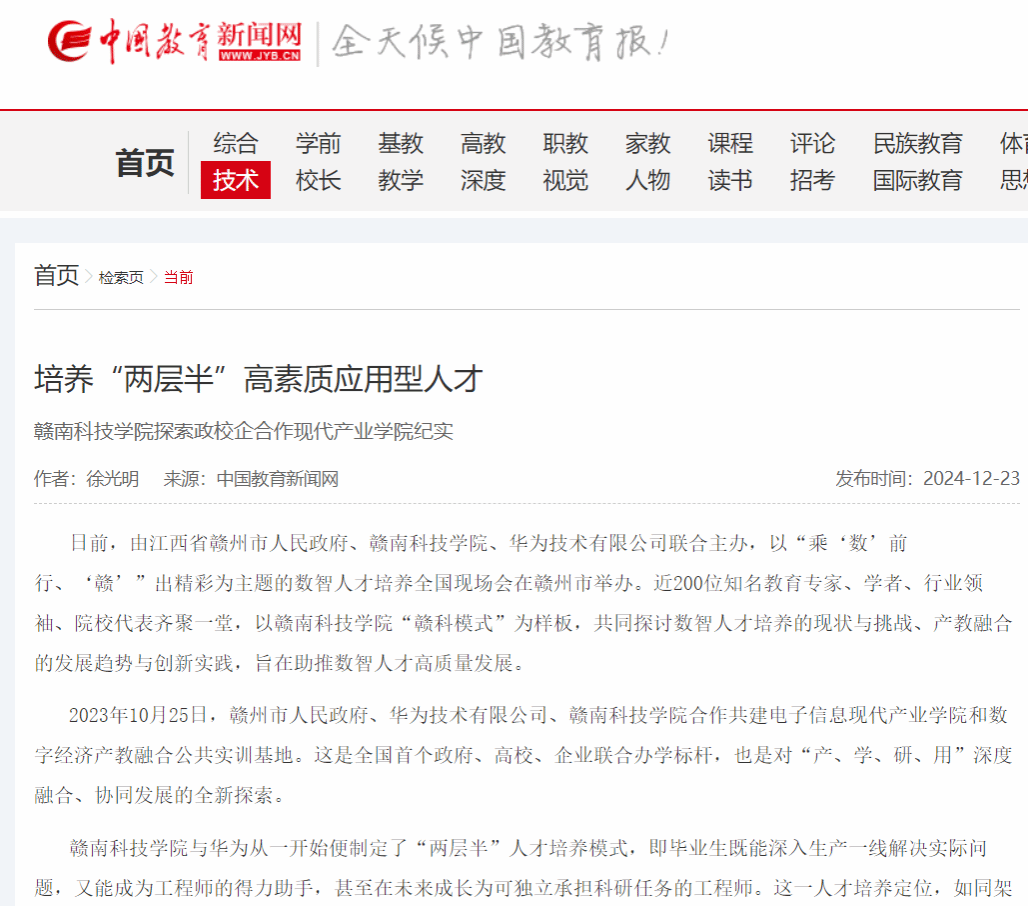Viewport: 1028px width, 906px height.
Task: Click the China Education News logo
Action: click(175, 42)
